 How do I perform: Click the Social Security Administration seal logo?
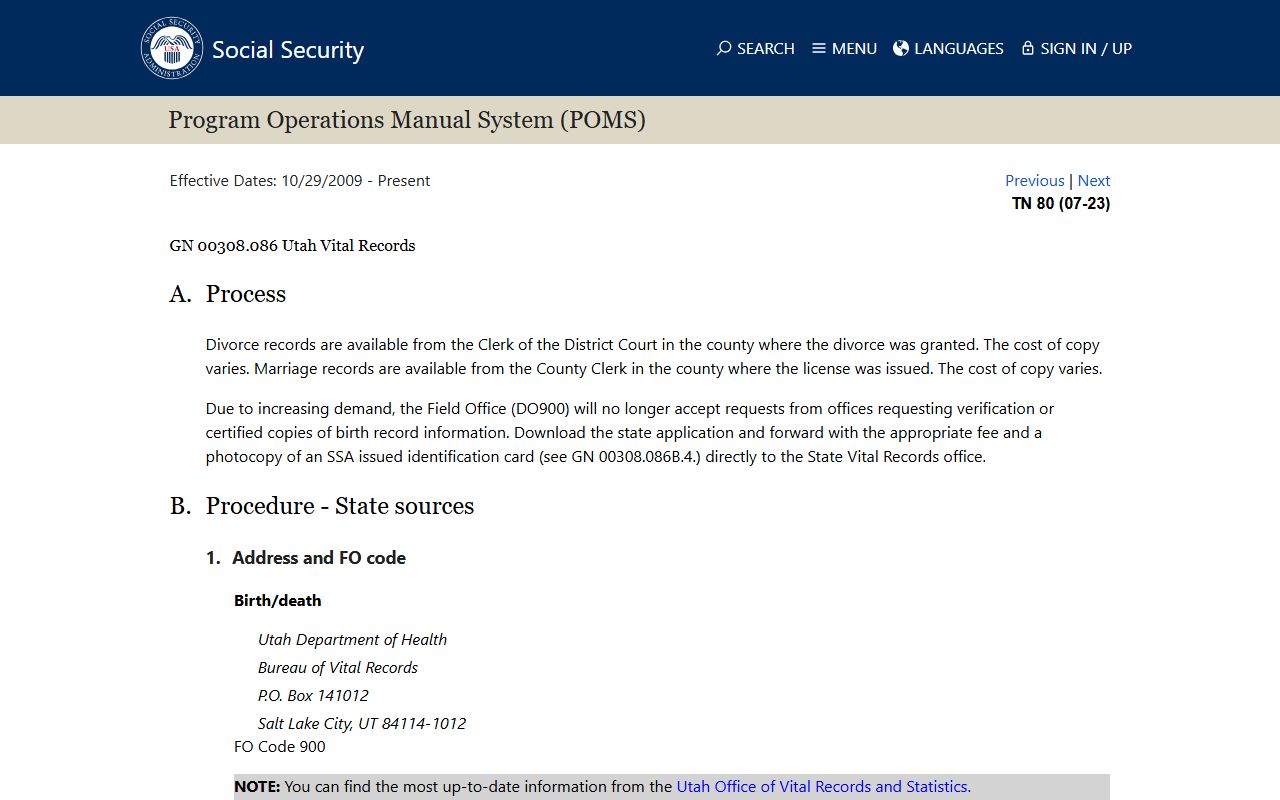pos(172,48)
